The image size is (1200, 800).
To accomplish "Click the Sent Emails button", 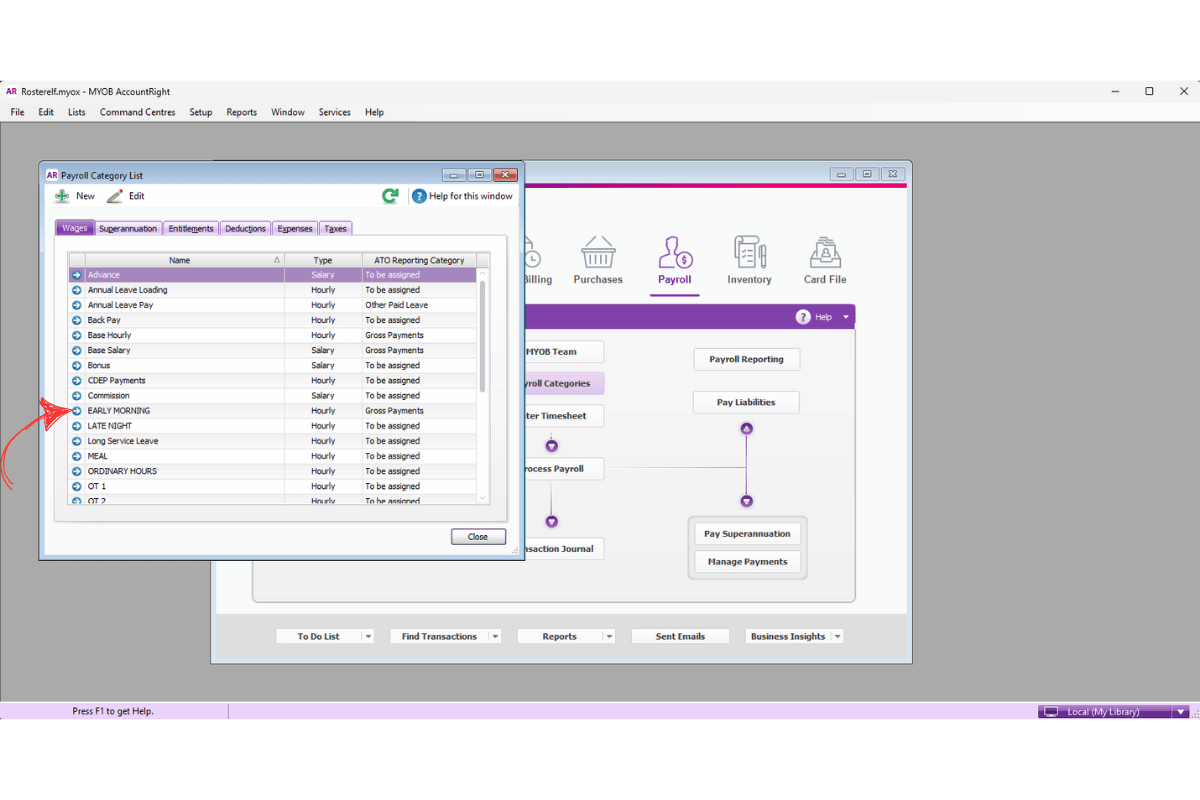I will (680, 636).
